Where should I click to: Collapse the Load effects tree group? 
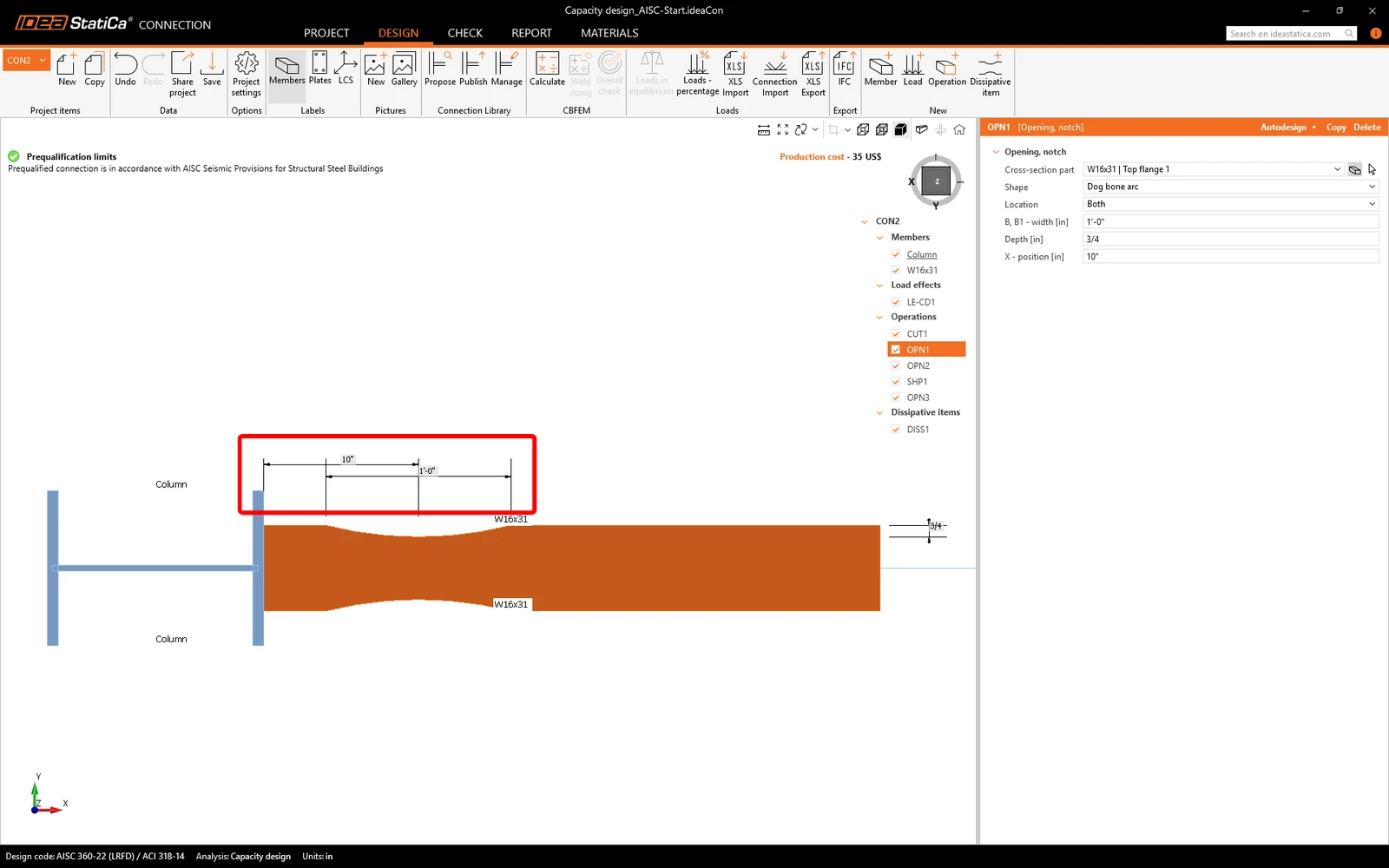pyautogui.click(x=879, y=285)
